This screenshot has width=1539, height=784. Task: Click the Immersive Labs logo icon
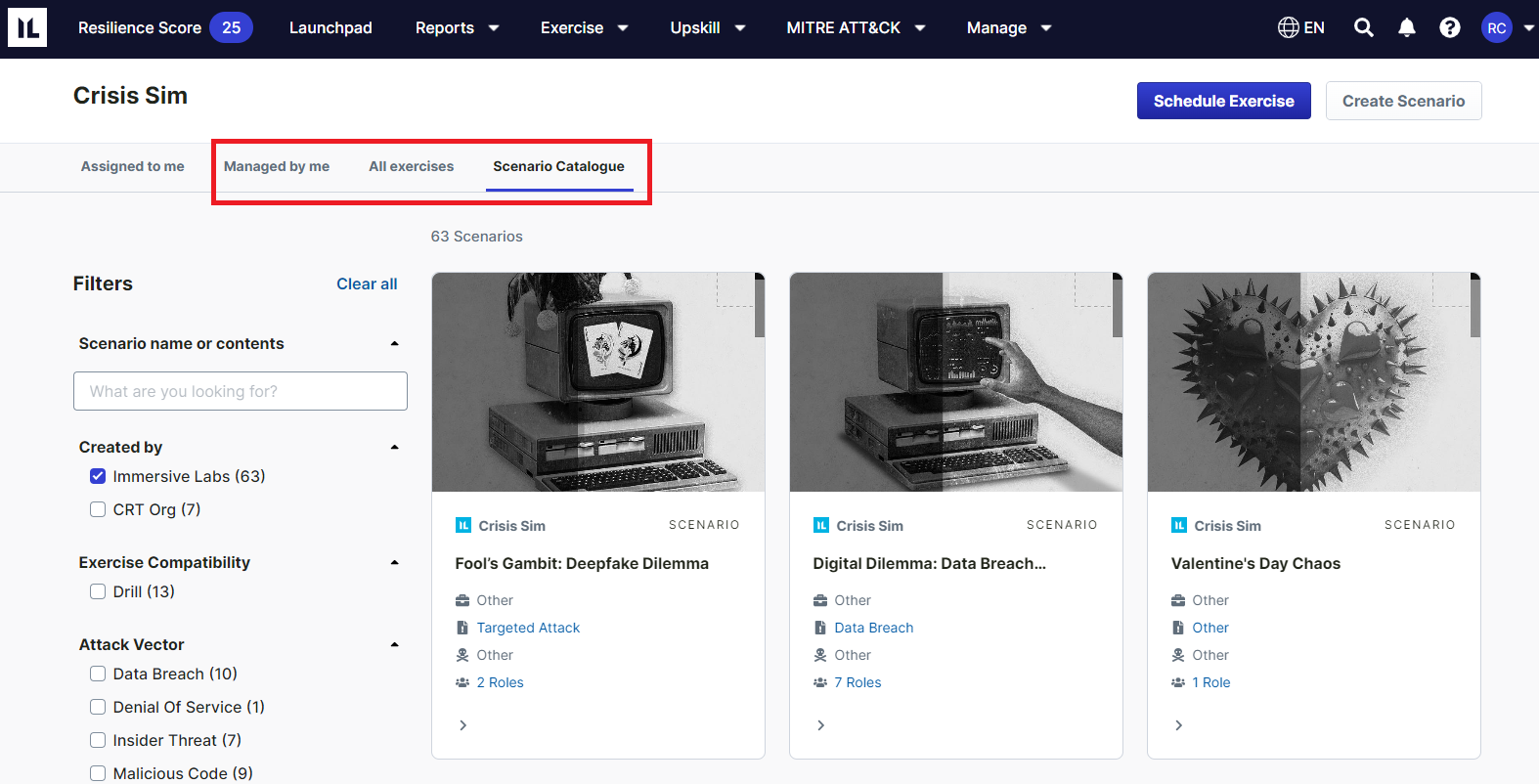click(27, 27)
